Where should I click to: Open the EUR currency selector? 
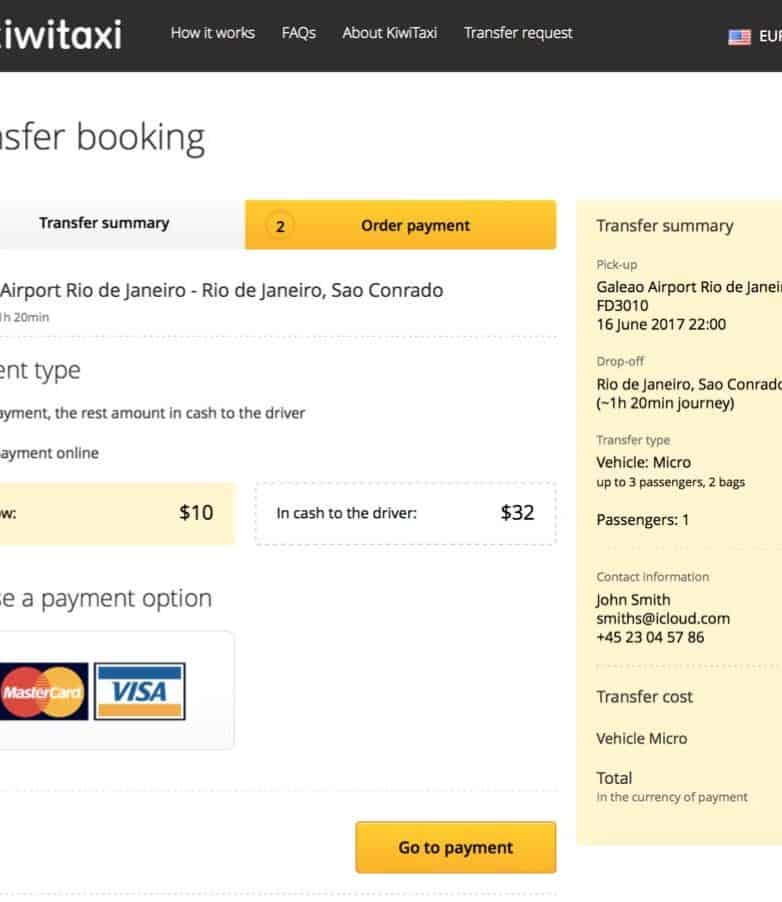pyautogui.click(x=769, y=37)
